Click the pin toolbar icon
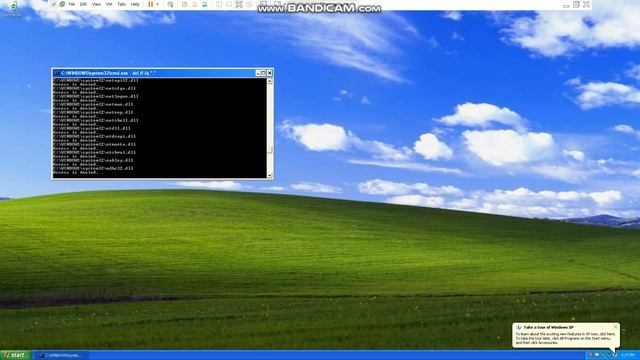The image size is (640, 360). coord(53,4)
